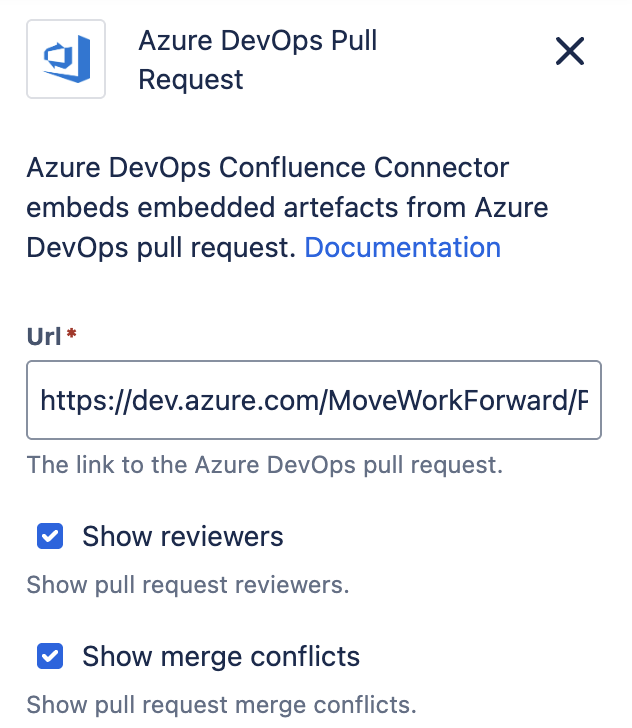Image resolution: width=632 pixels, height=728 pixels.
Task: Click the Azure DevOps Confluence Connector description paragraph
Action: pyautogui.click(x=265, y=207)
